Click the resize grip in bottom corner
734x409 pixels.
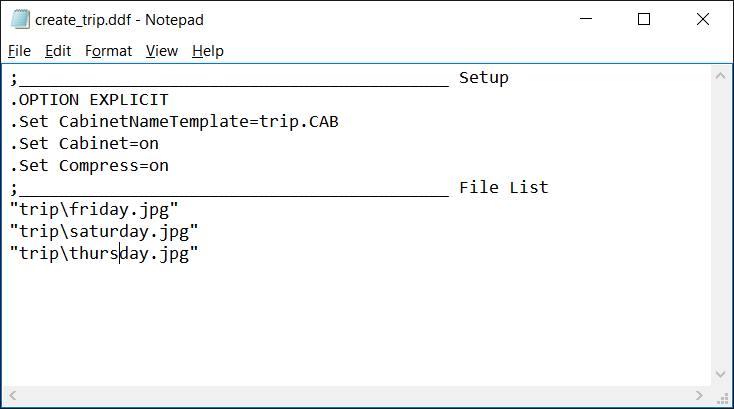pyautogui.click(x=722, y=397)
